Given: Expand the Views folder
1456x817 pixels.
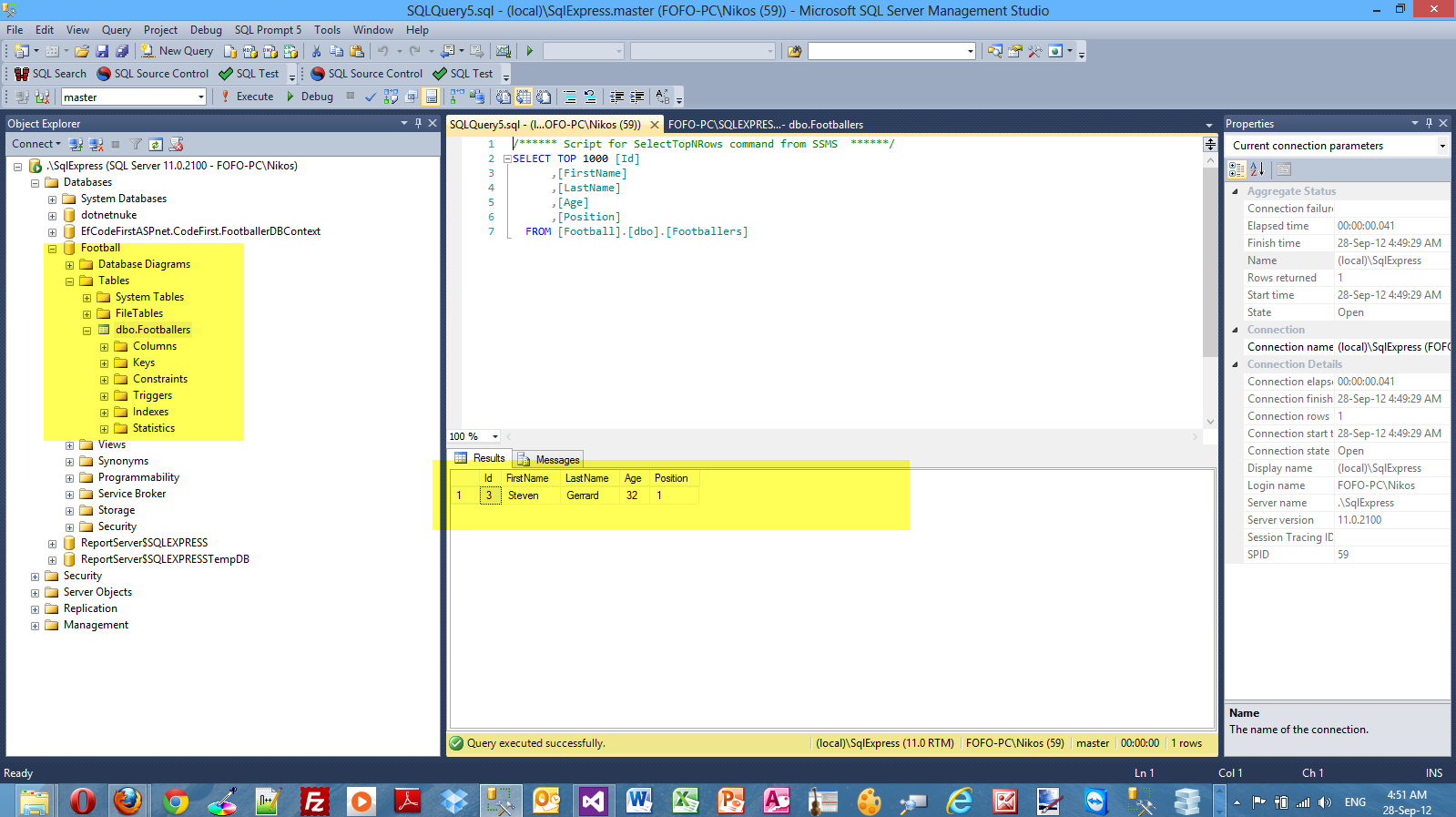Looking at the screenshot, I should tap(69, 445).
